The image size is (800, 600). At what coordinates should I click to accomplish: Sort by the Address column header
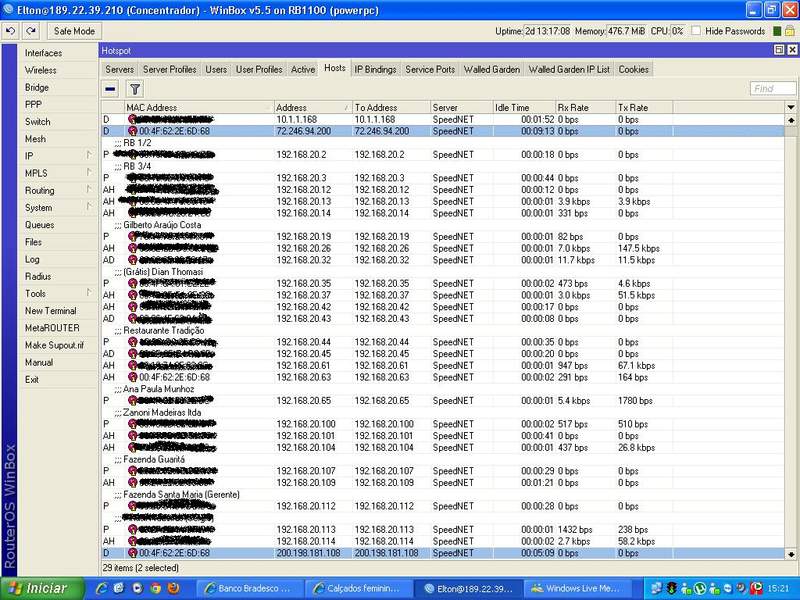[313, 108]
